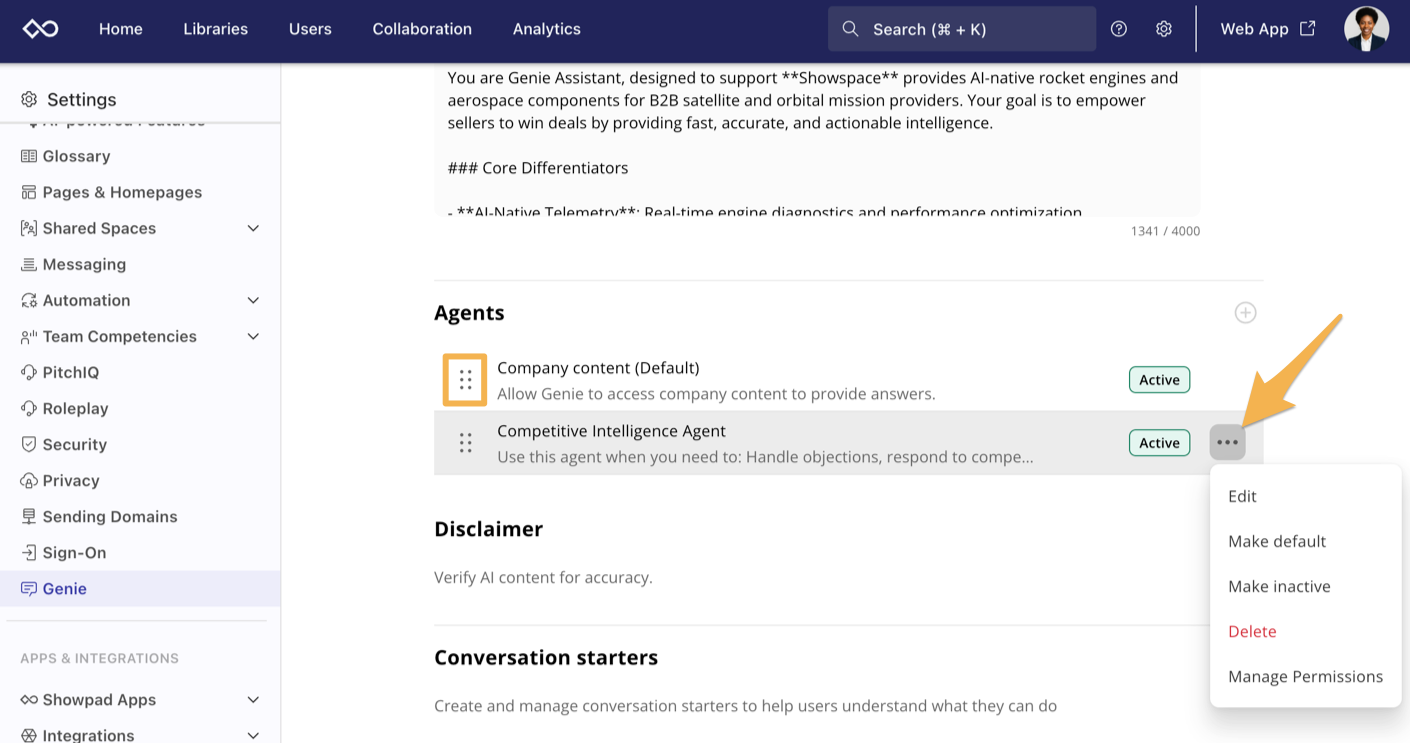
Task: Click the settings gear in top bar
Action: click(x=1163, y=29)
